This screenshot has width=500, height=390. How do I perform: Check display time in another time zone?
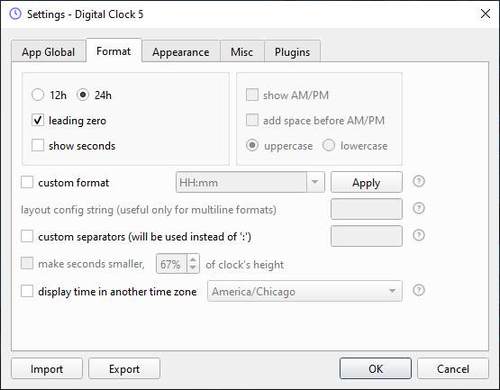[27, 291]
